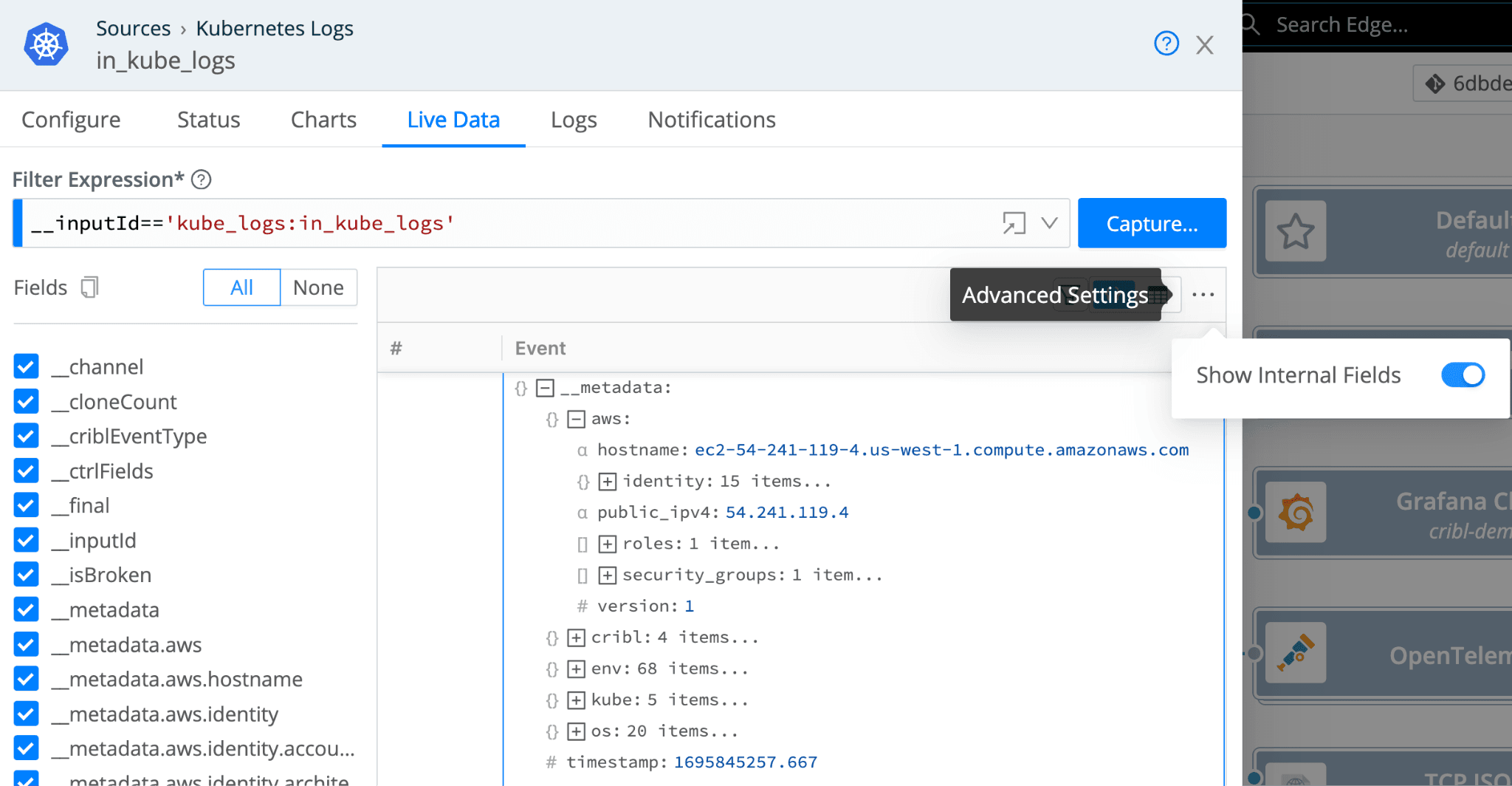Click the Capture... button
Image resolution: width=1512 pixels, height=786 pixels.
[1151, 223]
